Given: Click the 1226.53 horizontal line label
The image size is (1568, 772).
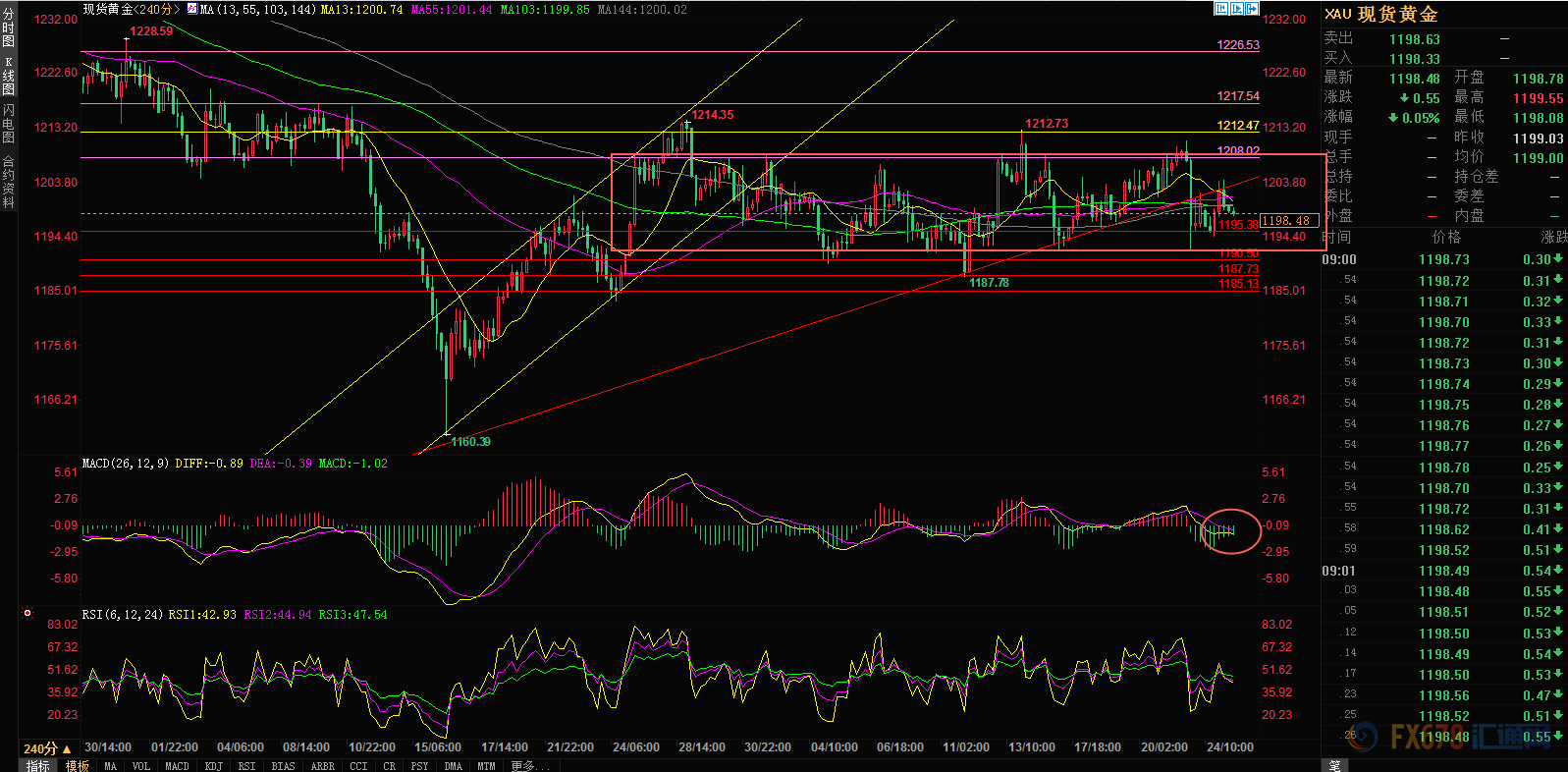Looking at the screenshot, I should (x=1238, y=45).
